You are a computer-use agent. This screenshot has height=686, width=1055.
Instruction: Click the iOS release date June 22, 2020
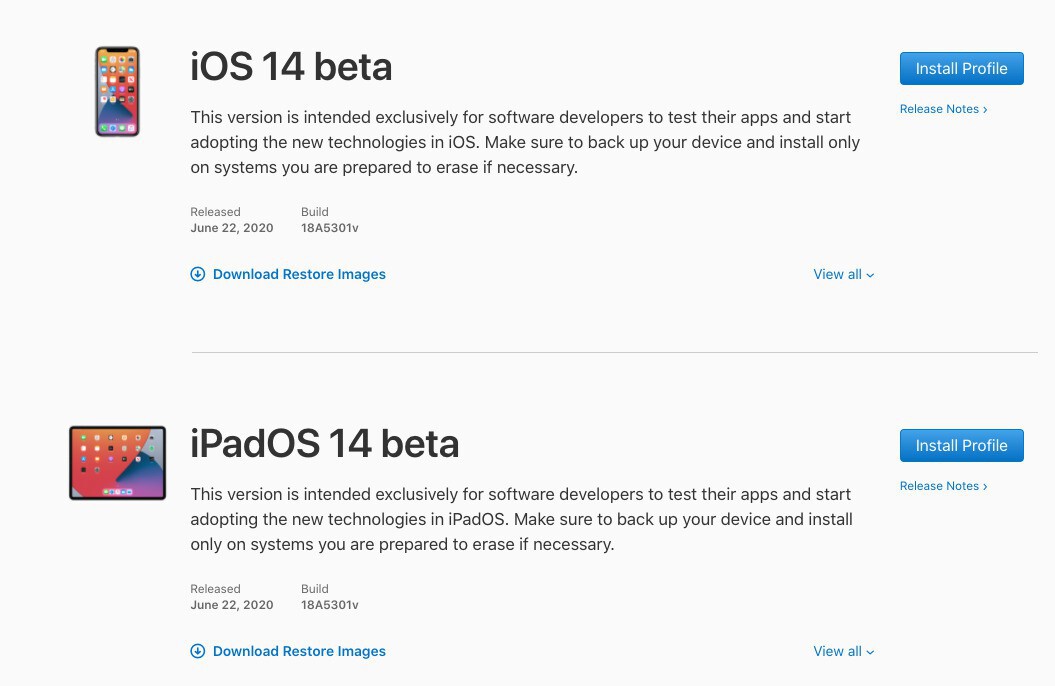tap(231, 228)
